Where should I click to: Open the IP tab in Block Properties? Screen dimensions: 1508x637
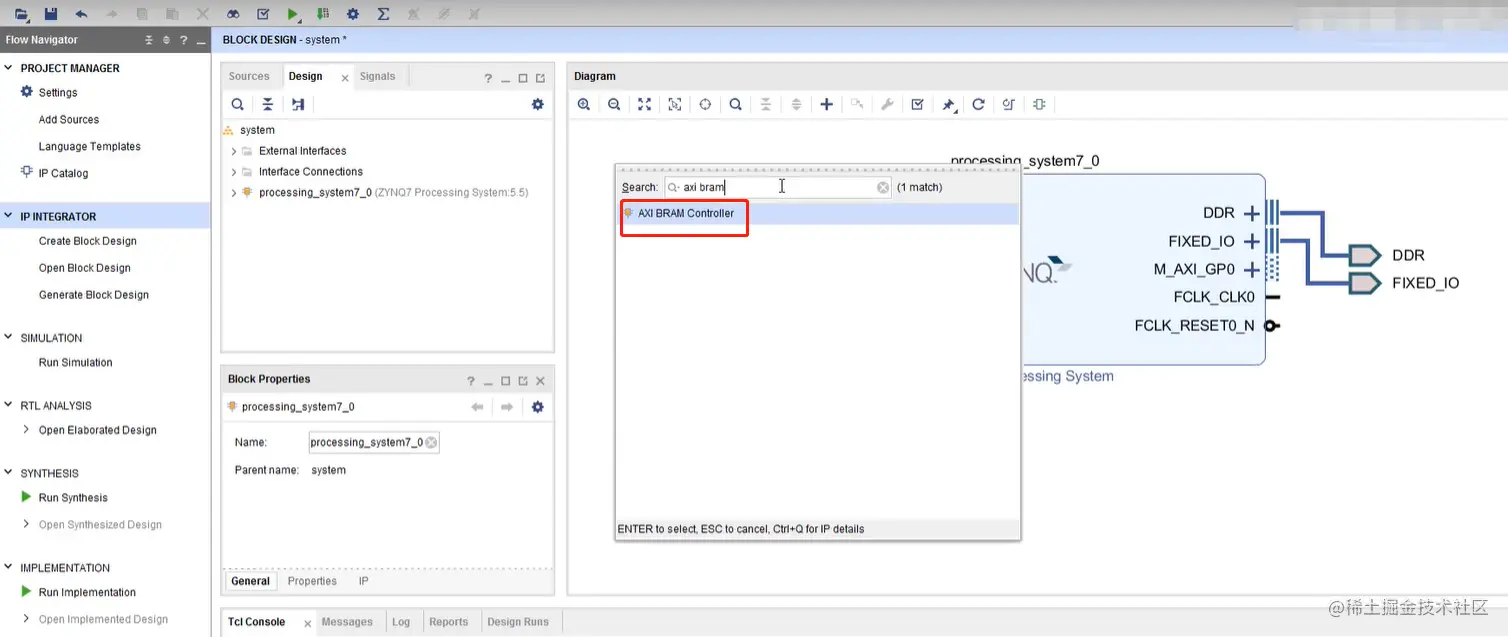364,581
